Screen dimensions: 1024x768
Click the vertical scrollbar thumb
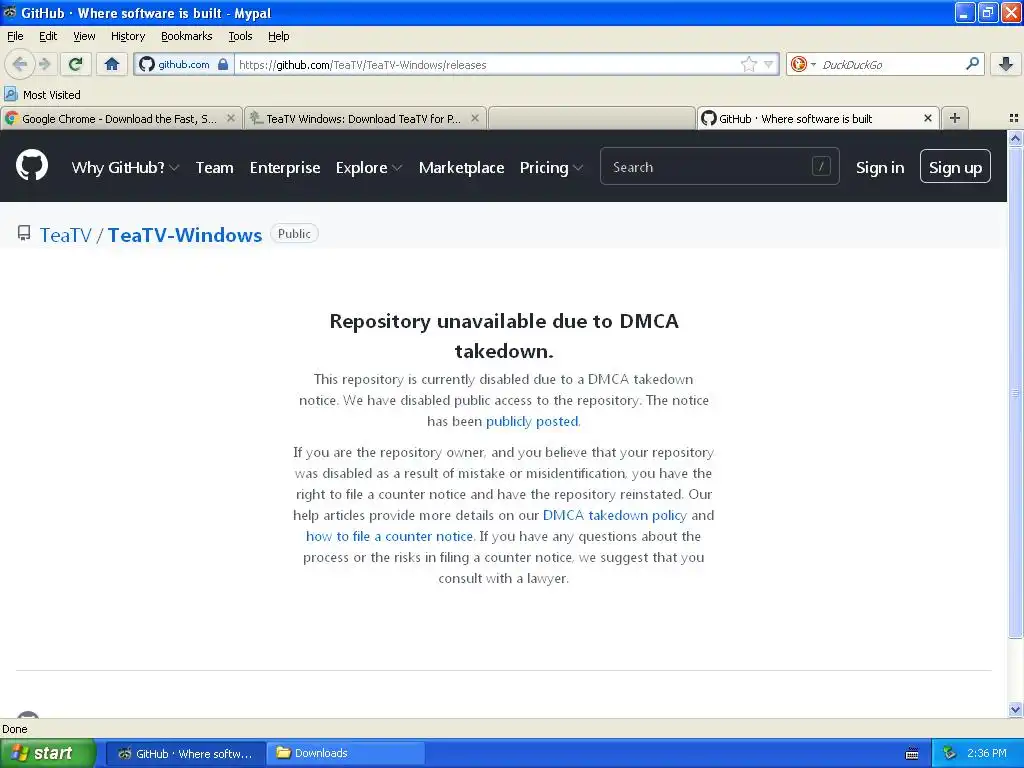click(x=1015, y=392)
